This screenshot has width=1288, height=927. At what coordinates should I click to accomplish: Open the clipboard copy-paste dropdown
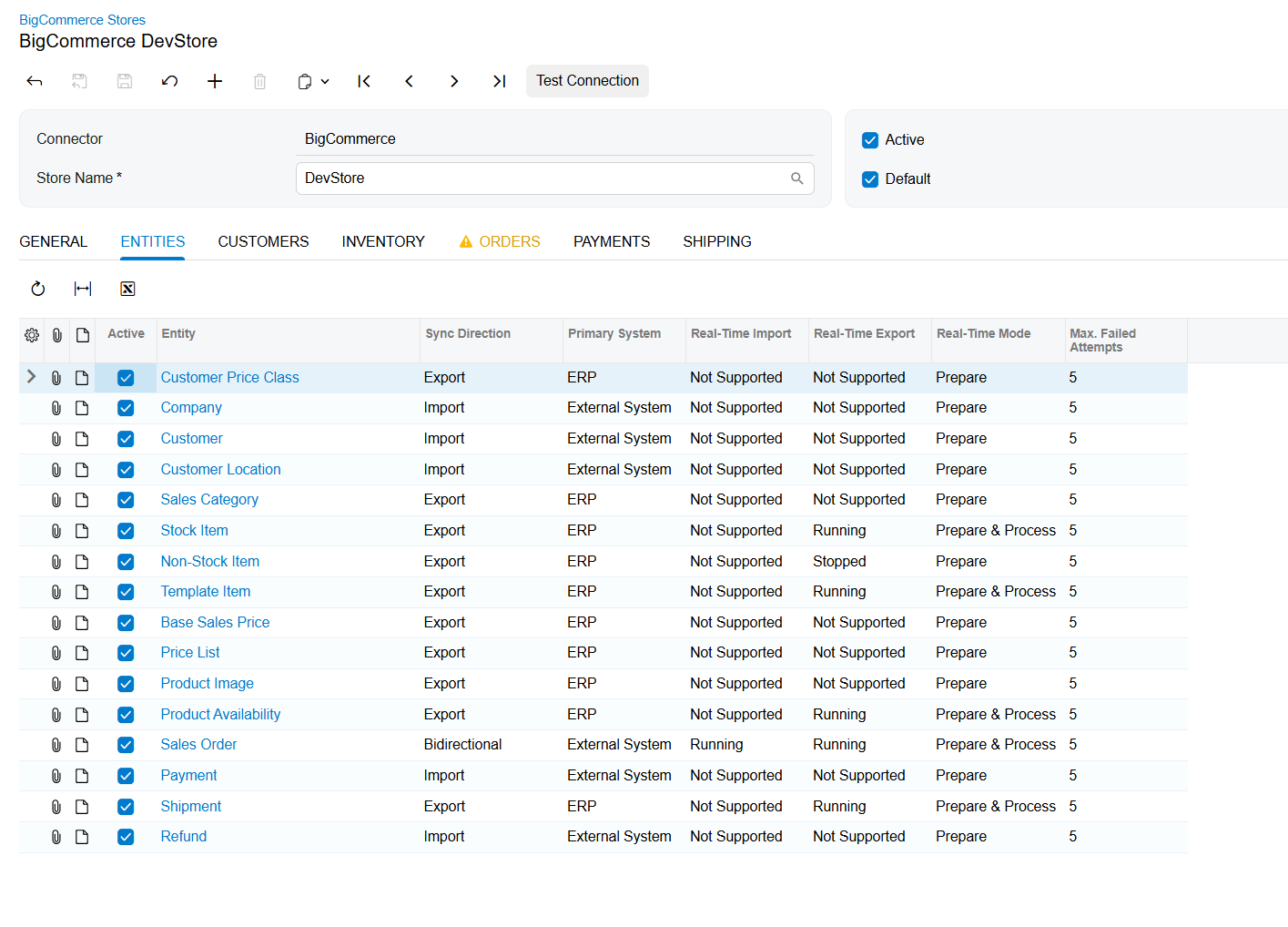[313, 81]
